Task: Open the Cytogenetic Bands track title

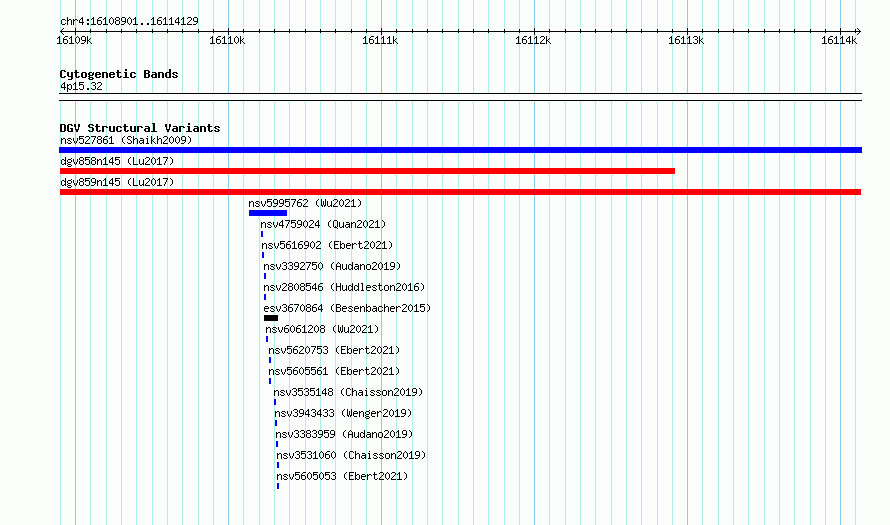Action: pos(119,74)
